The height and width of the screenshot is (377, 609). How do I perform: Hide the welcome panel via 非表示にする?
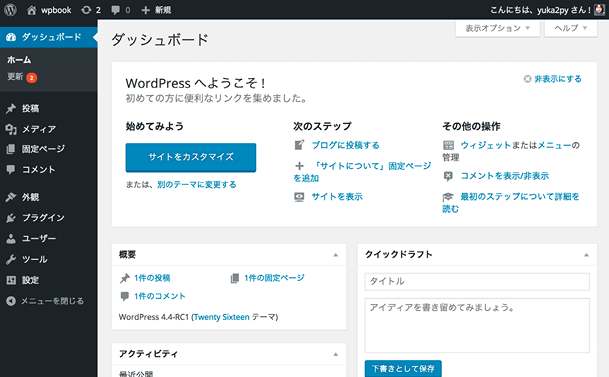coord(558,79)
